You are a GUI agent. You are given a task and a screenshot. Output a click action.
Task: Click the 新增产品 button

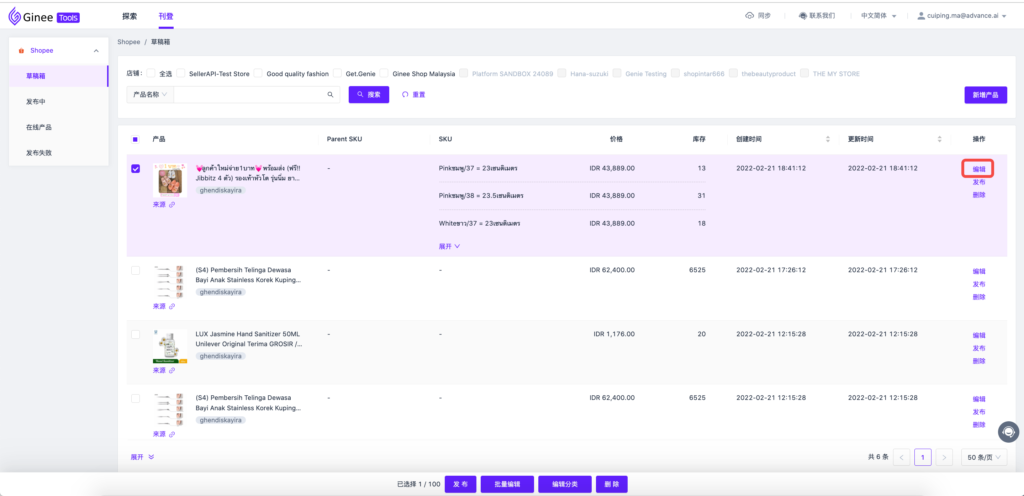click(985, 95)
